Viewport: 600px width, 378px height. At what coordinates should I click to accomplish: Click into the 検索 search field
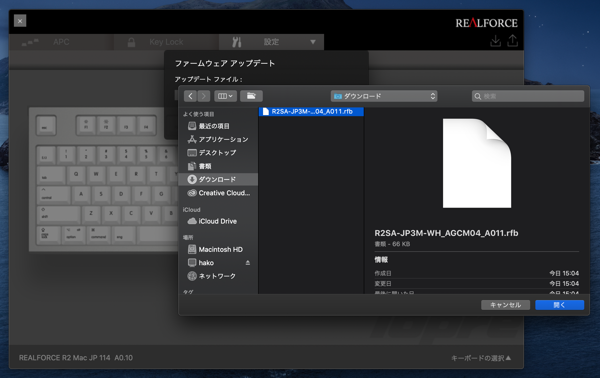(528, 96)
